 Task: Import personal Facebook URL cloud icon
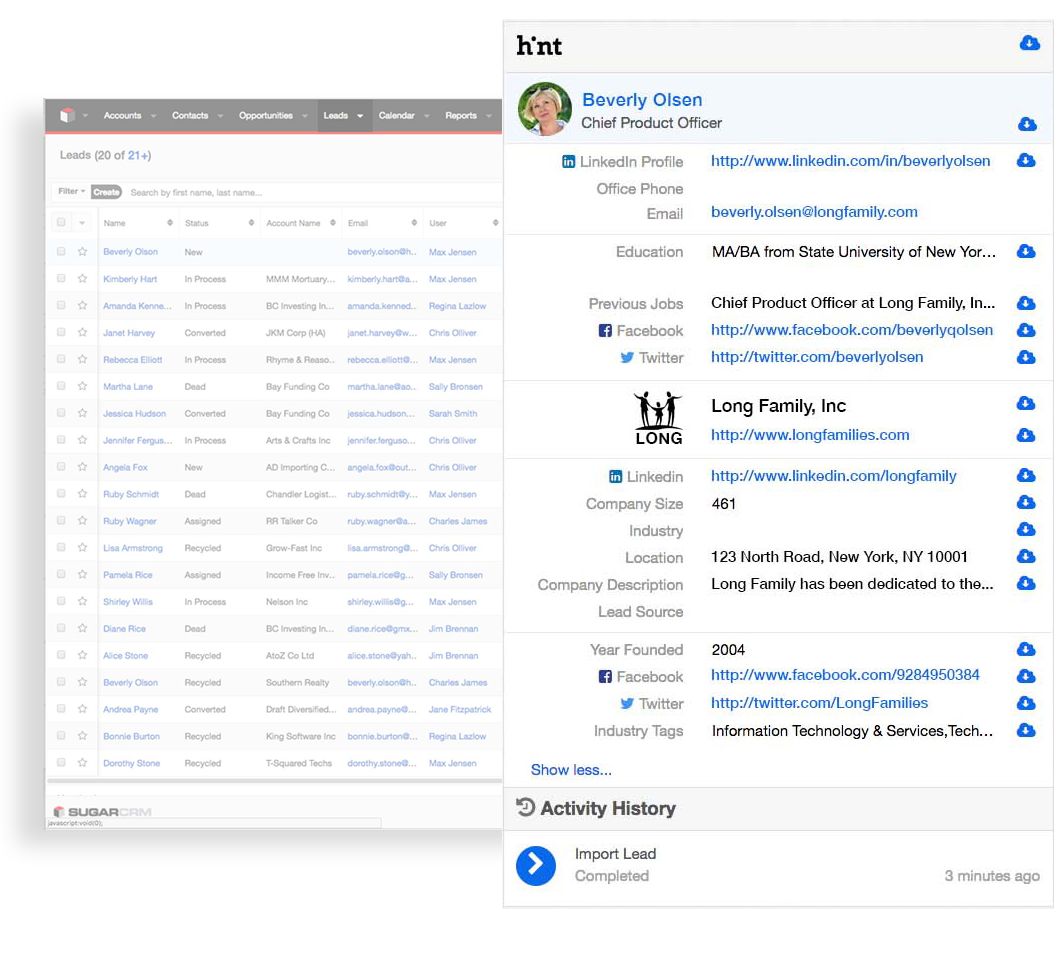[1026, 330]
